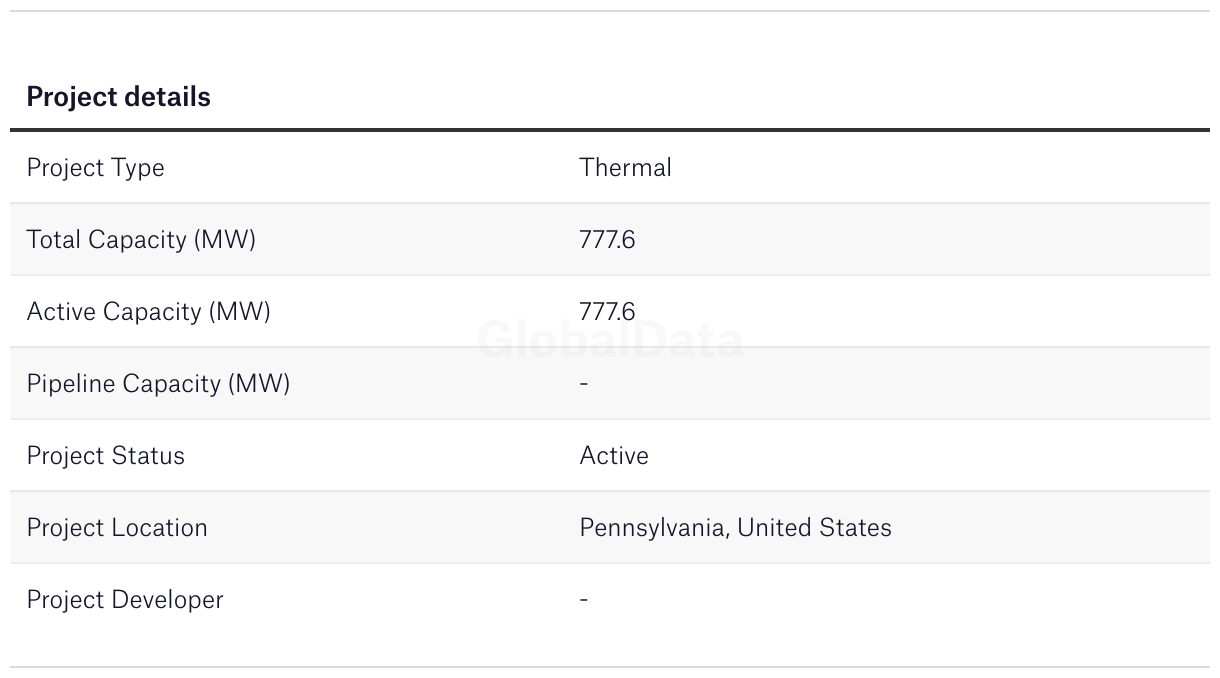Image resolution: width=1220 pixels, height=678 pixels.
Task: Click the GlobalData watermark text
Action: 610,340
